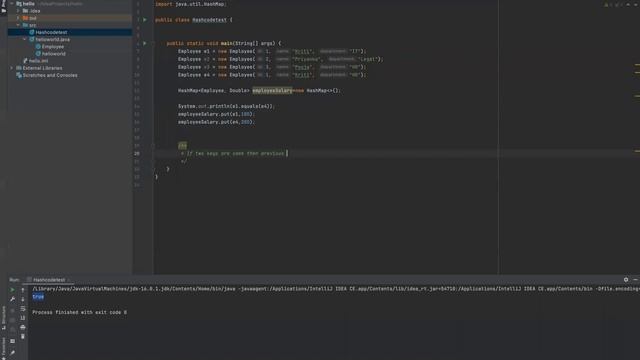Expand the out folder
Viewport: 640px width, 360px height.
(18, 18)
